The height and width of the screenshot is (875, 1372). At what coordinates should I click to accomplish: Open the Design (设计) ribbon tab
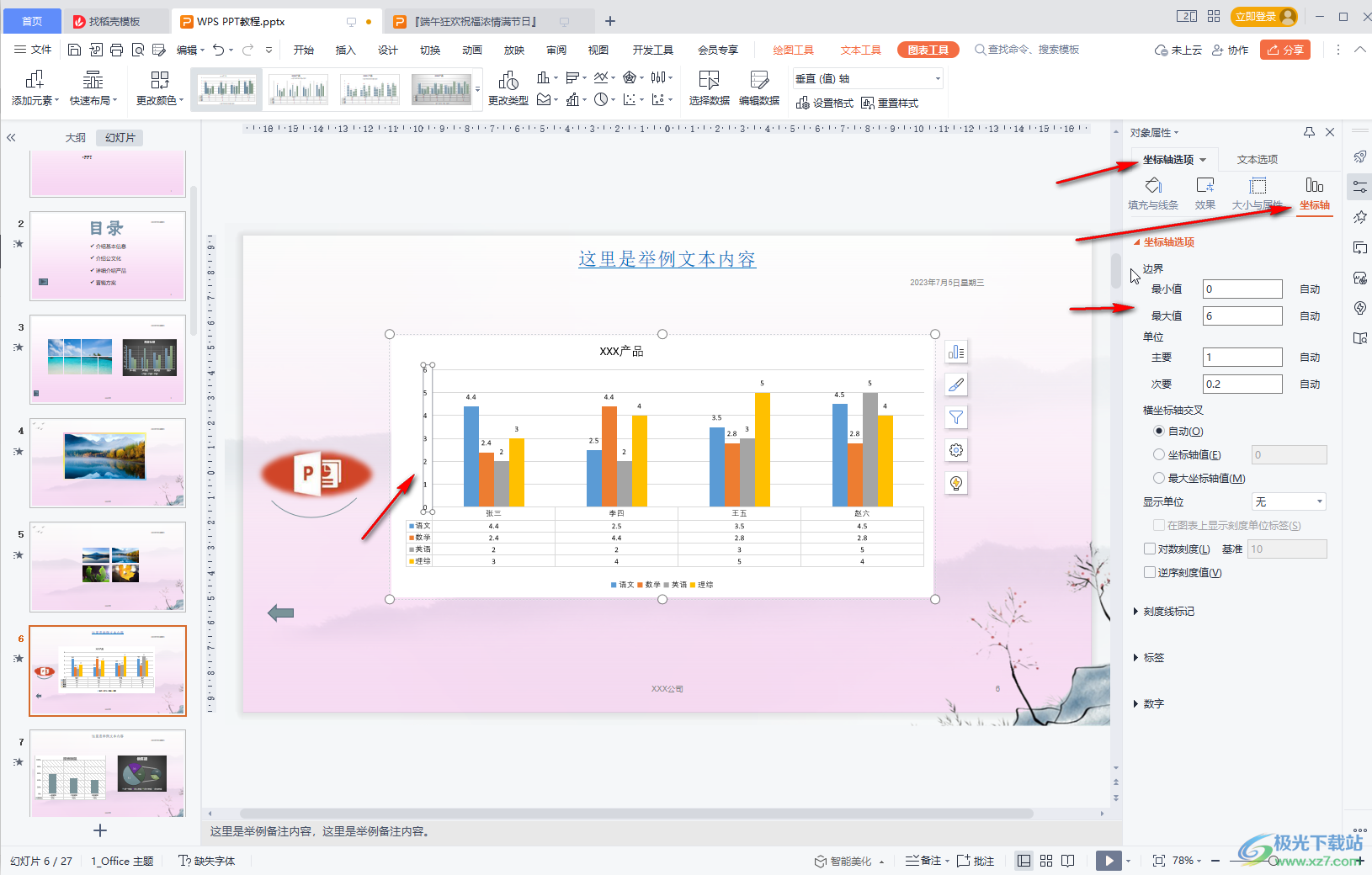tap(388, 50)
